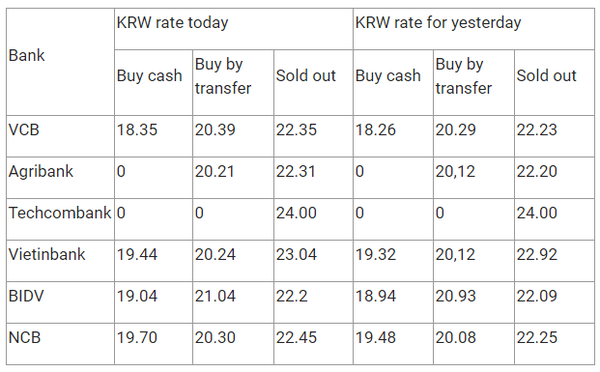Click NCB today's buy cash value 19.70
This screenshot has height=372, width=600.
(x=137, y=338)
